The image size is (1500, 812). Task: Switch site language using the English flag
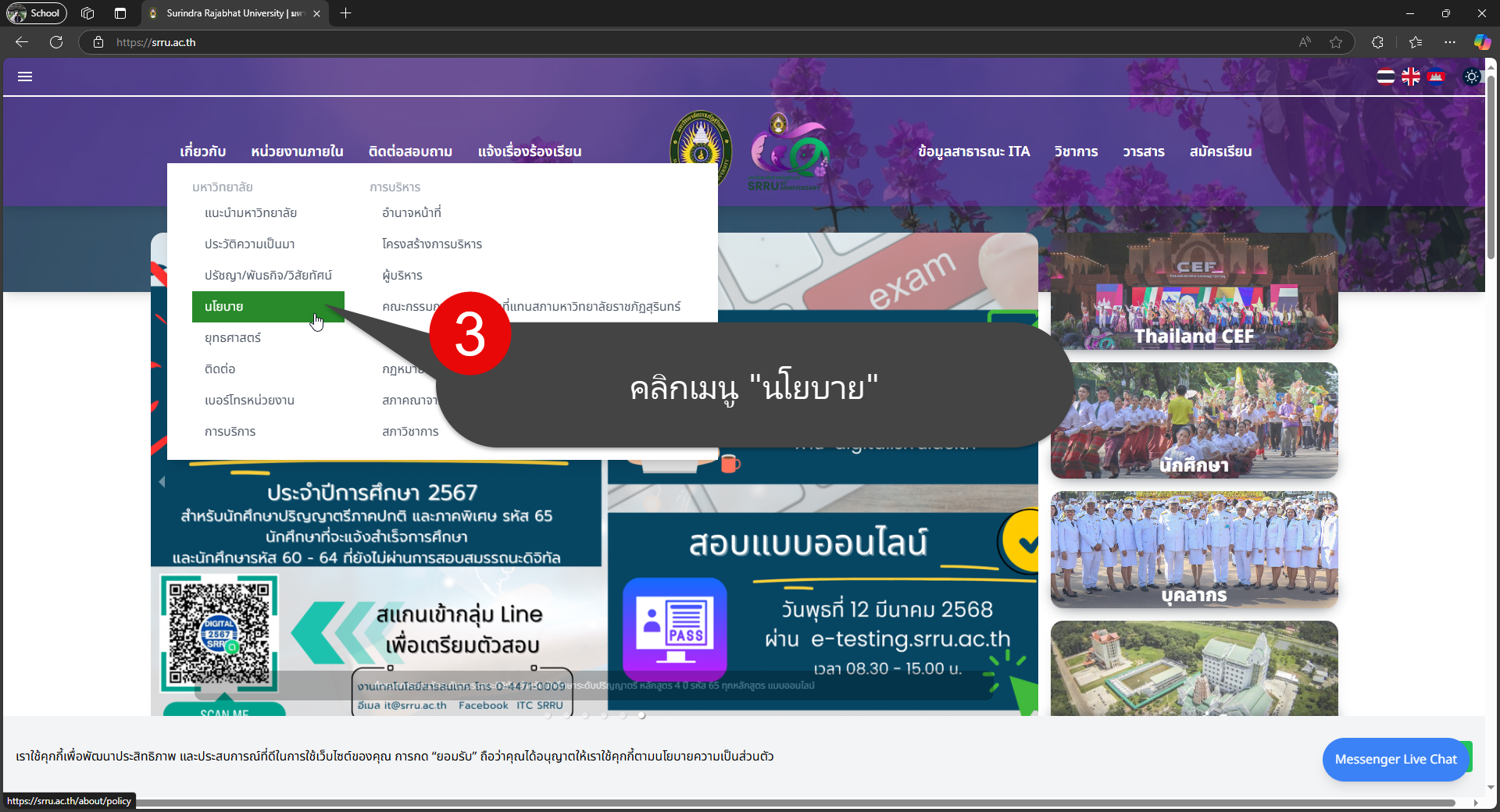(x=1411, y=77)
